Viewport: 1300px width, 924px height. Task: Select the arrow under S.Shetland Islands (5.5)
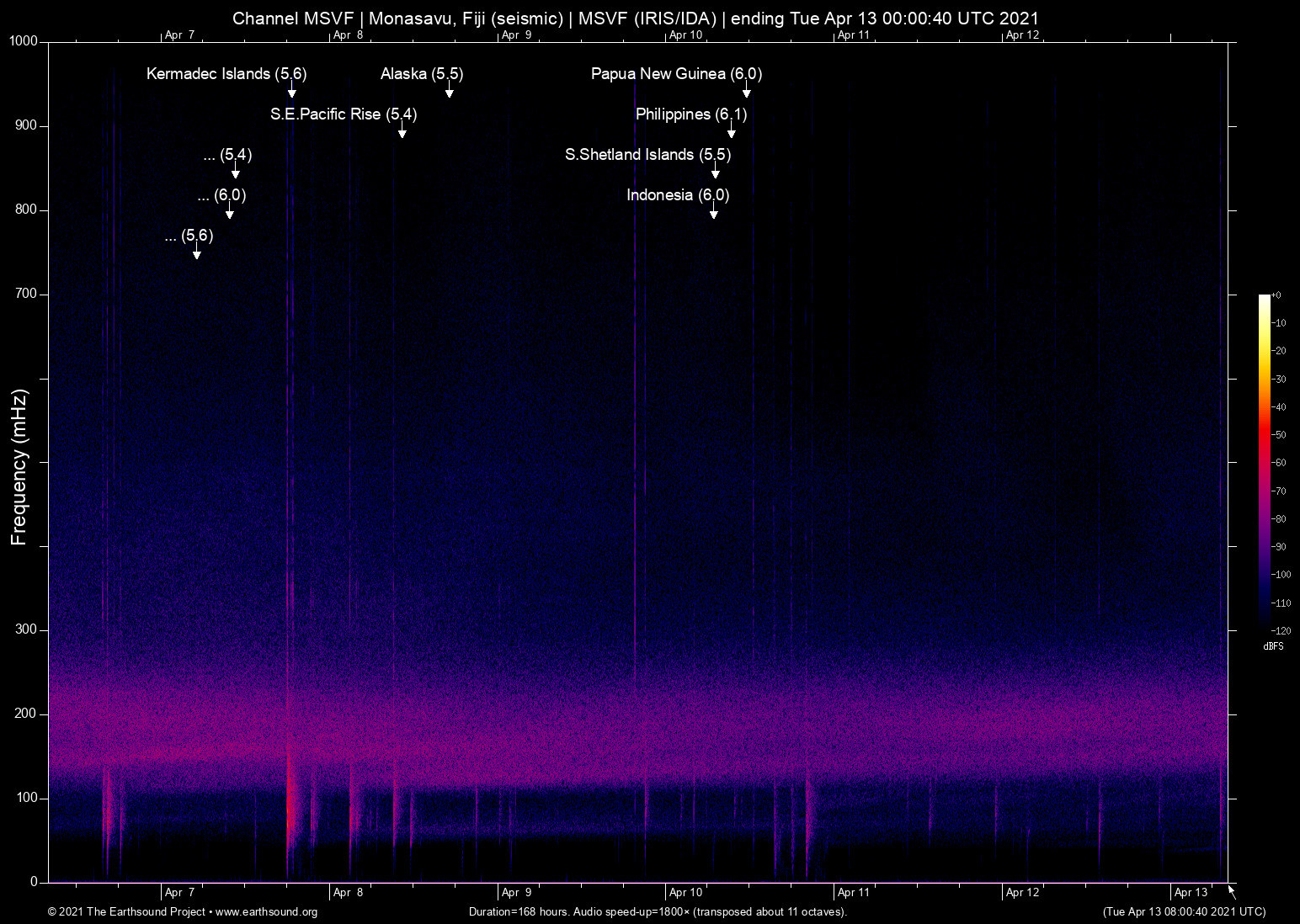coord(716,172)
